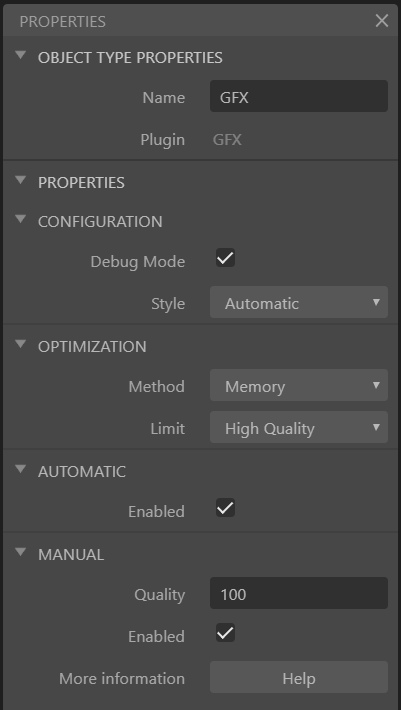Open the Limit dropdown showing High Quality

tap(299, 427)
